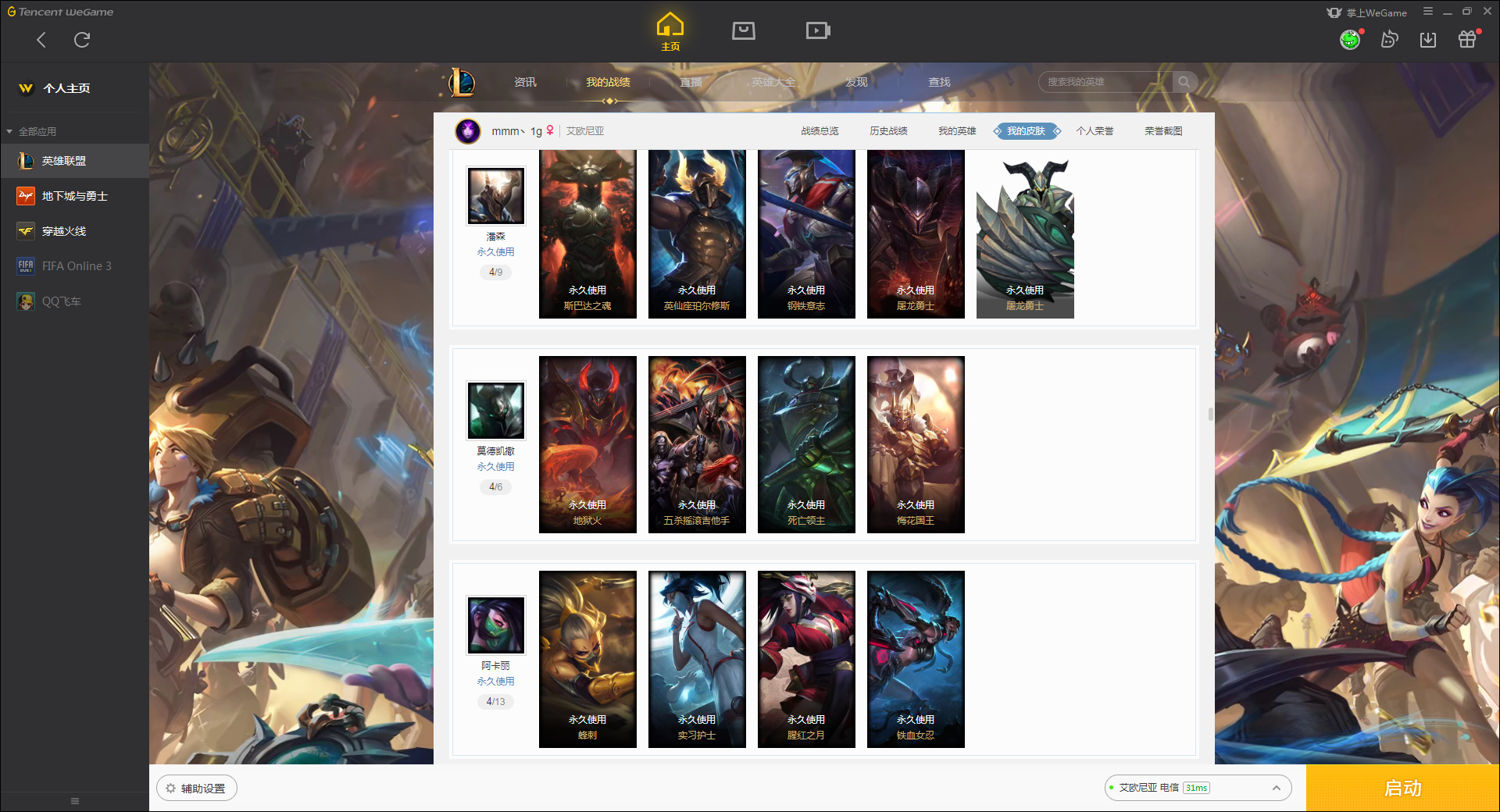Click the purple profile avatar
Screen dimensions: 1500x812
468,131
